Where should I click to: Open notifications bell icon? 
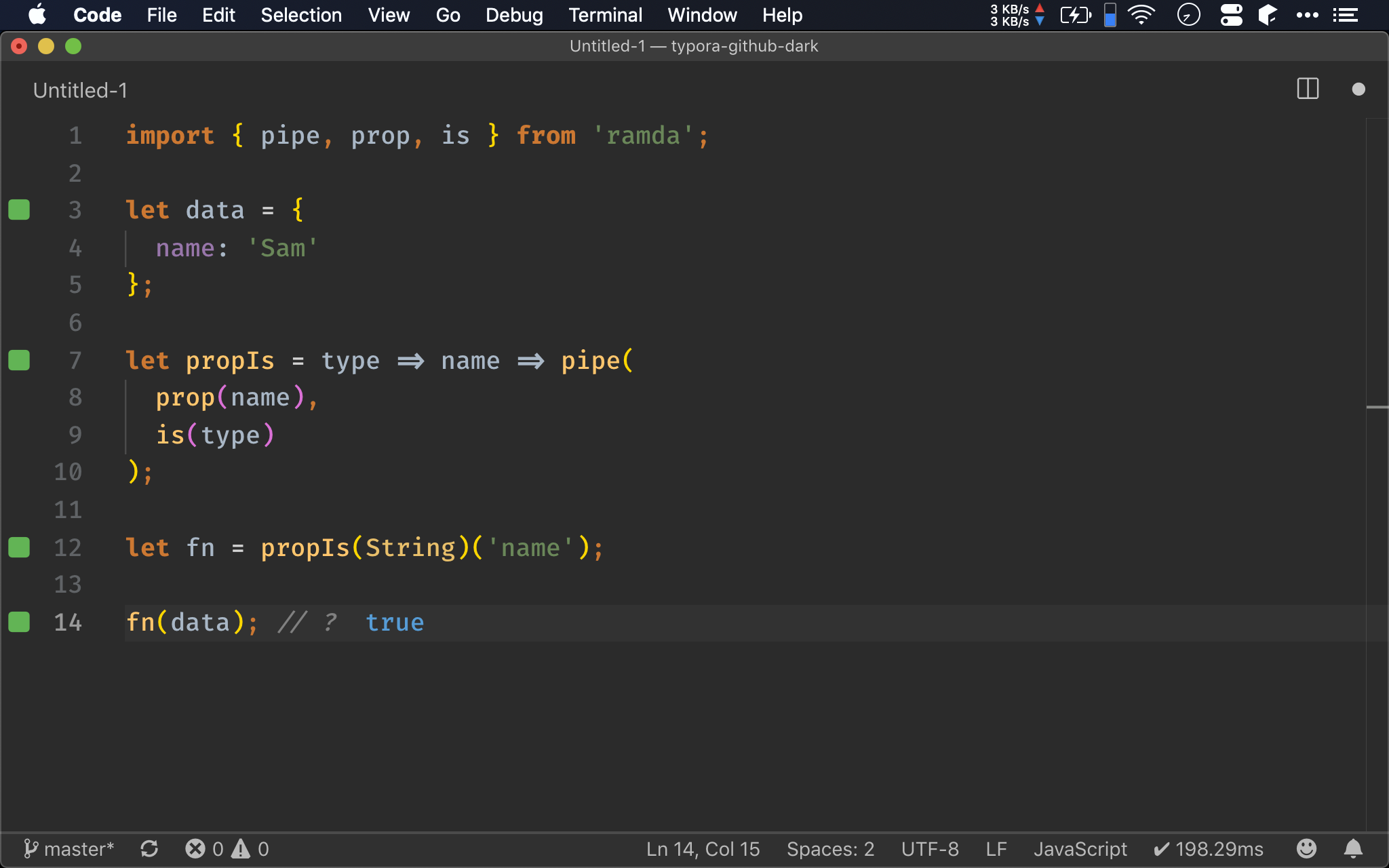pos(1353,848)
